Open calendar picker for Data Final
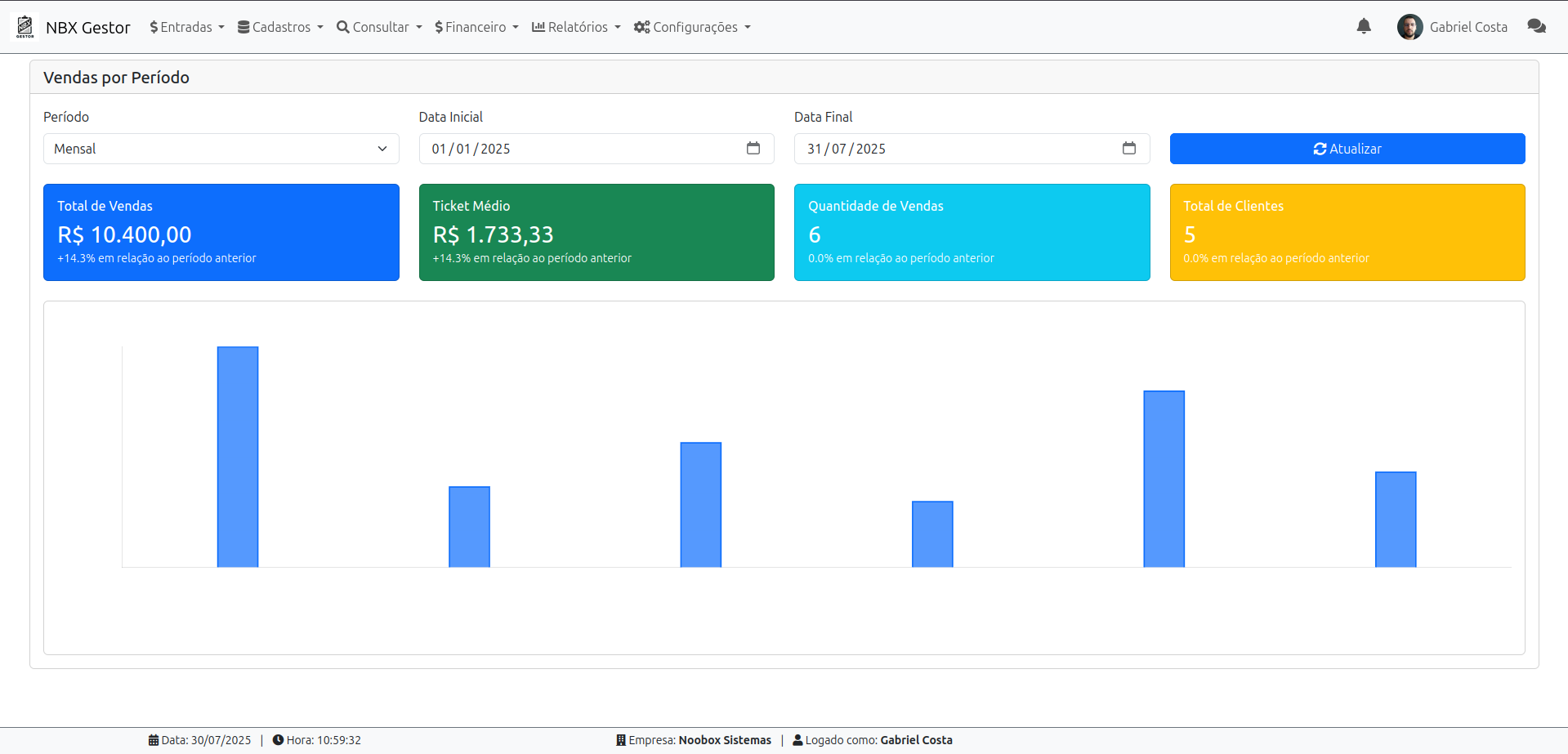Image resolution: width=1568 pixels, height=754 pixels. click(1128, 149)
